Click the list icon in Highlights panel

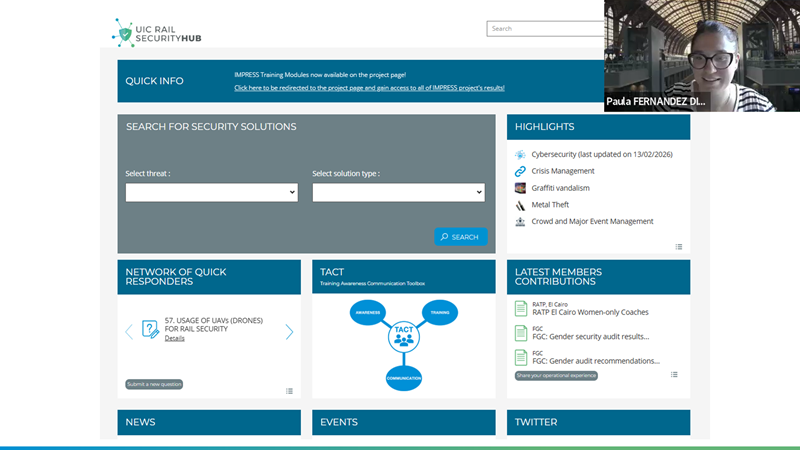(x=679, y=247)
